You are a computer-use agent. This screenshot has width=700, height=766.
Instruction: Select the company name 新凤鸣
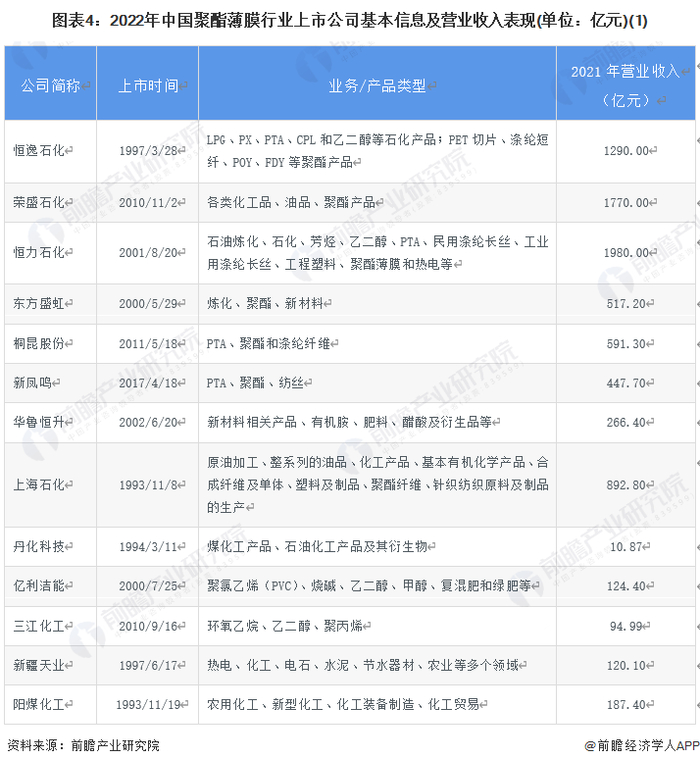coord(32,383)
